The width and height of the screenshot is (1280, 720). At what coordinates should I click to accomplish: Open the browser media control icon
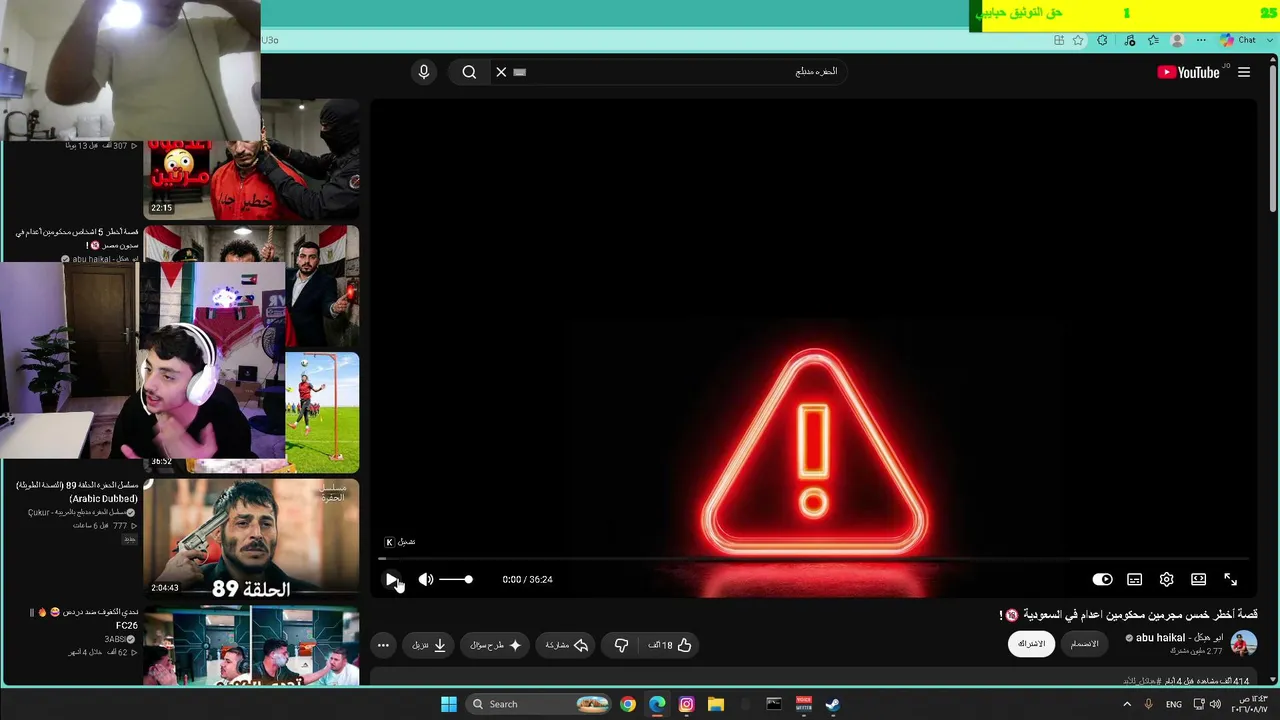1130,40
